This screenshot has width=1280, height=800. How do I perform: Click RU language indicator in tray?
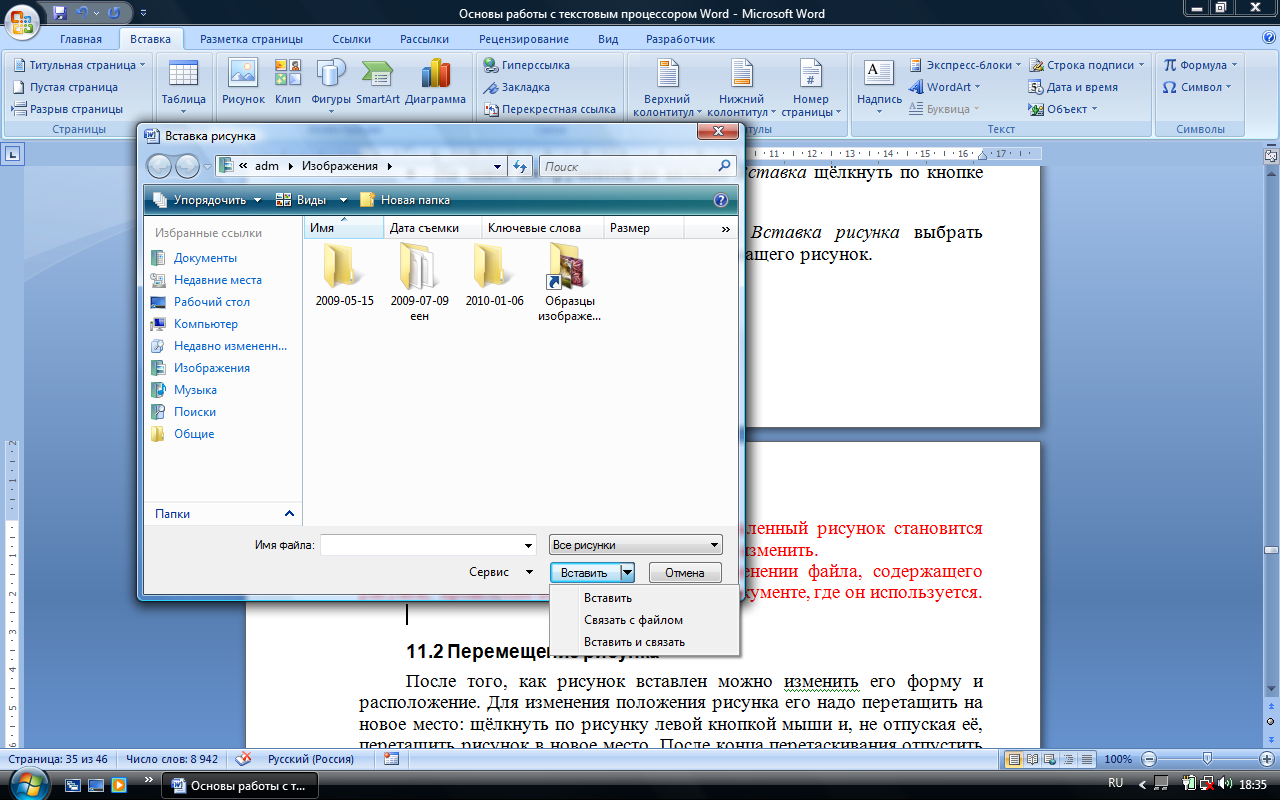coord(1116,783)
